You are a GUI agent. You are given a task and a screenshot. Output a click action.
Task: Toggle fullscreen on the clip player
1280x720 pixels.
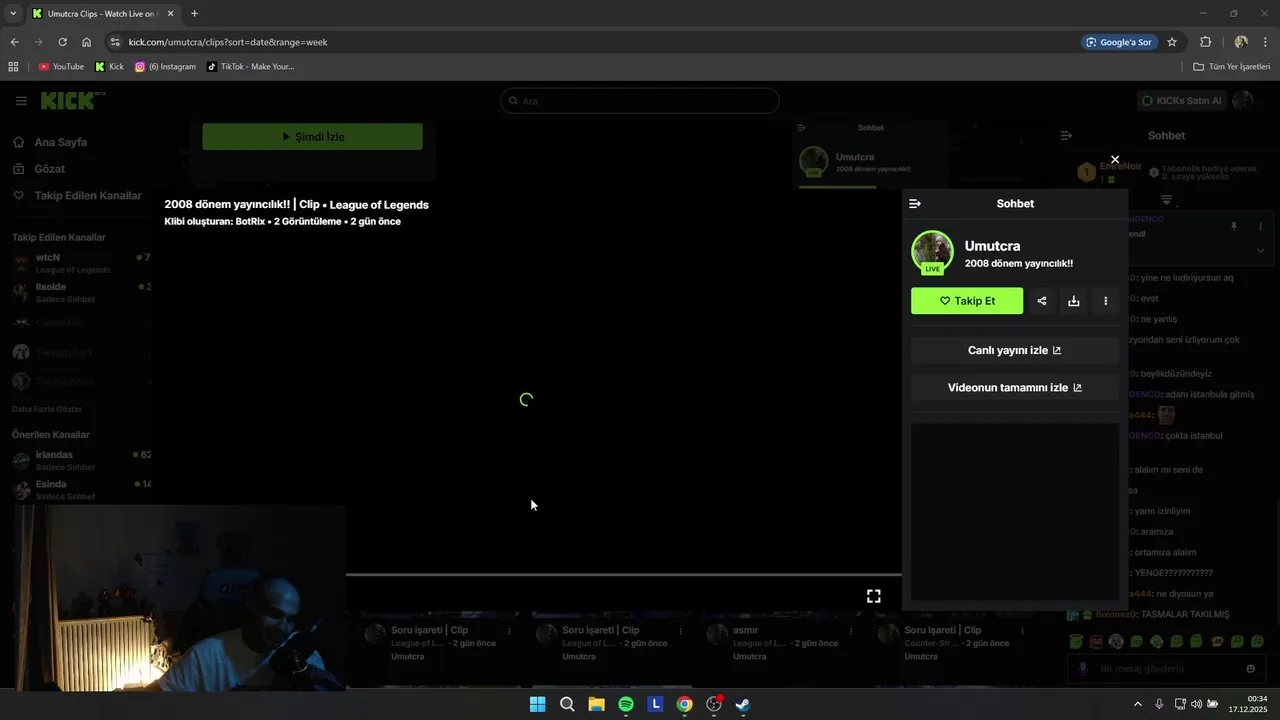pos(874,596)
